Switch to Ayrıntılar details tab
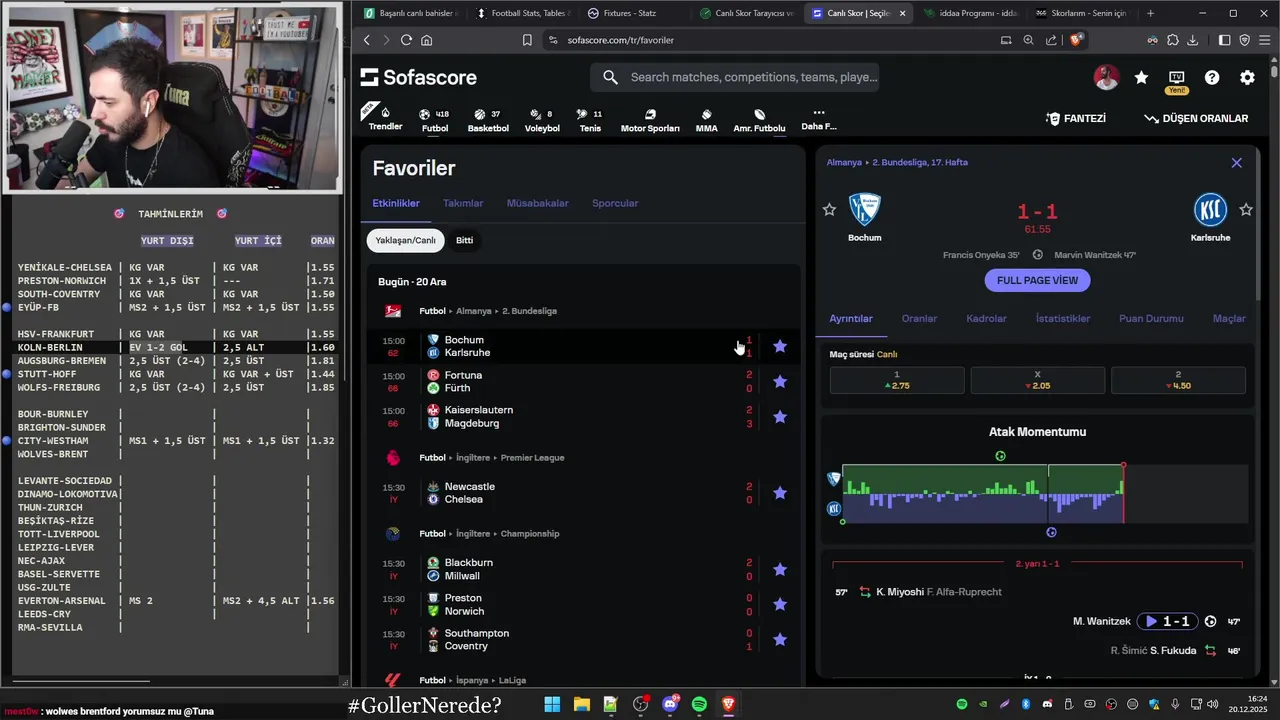Viewport: 1280px width, 720px height. [x=851, y=318]
